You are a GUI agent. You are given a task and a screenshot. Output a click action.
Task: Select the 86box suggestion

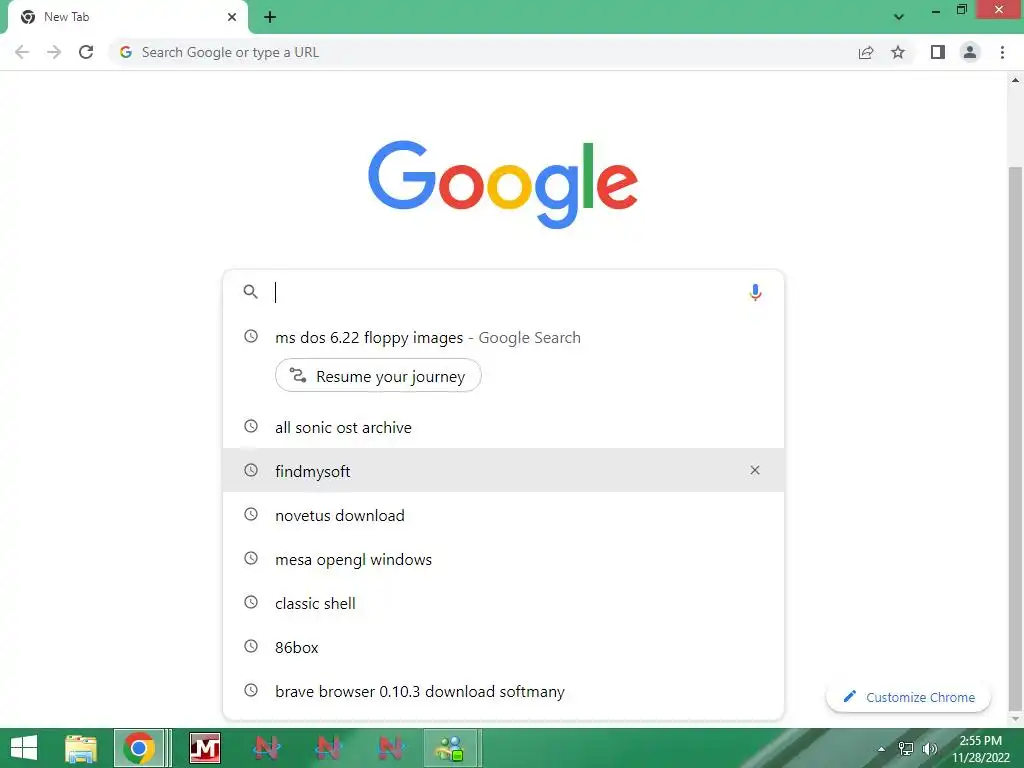pyautogui.click(x=503, y=647)
